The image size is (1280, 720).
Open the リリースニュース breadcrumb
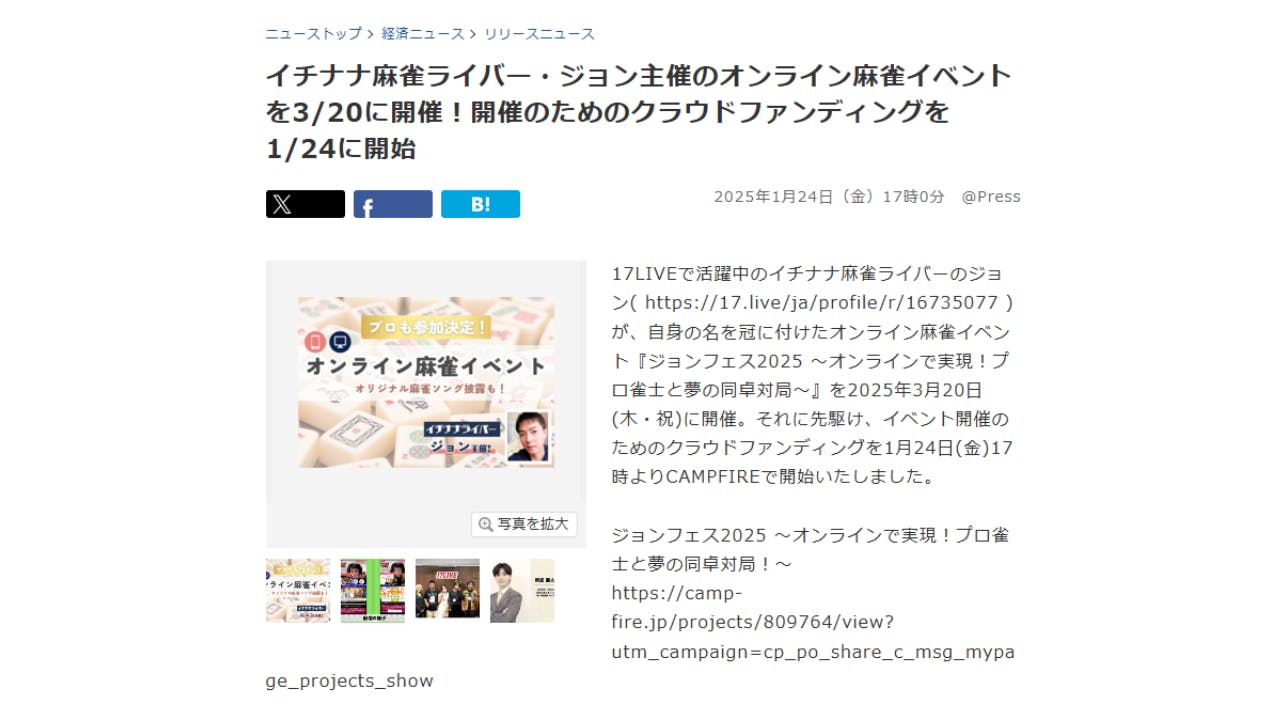pos(539,34)
